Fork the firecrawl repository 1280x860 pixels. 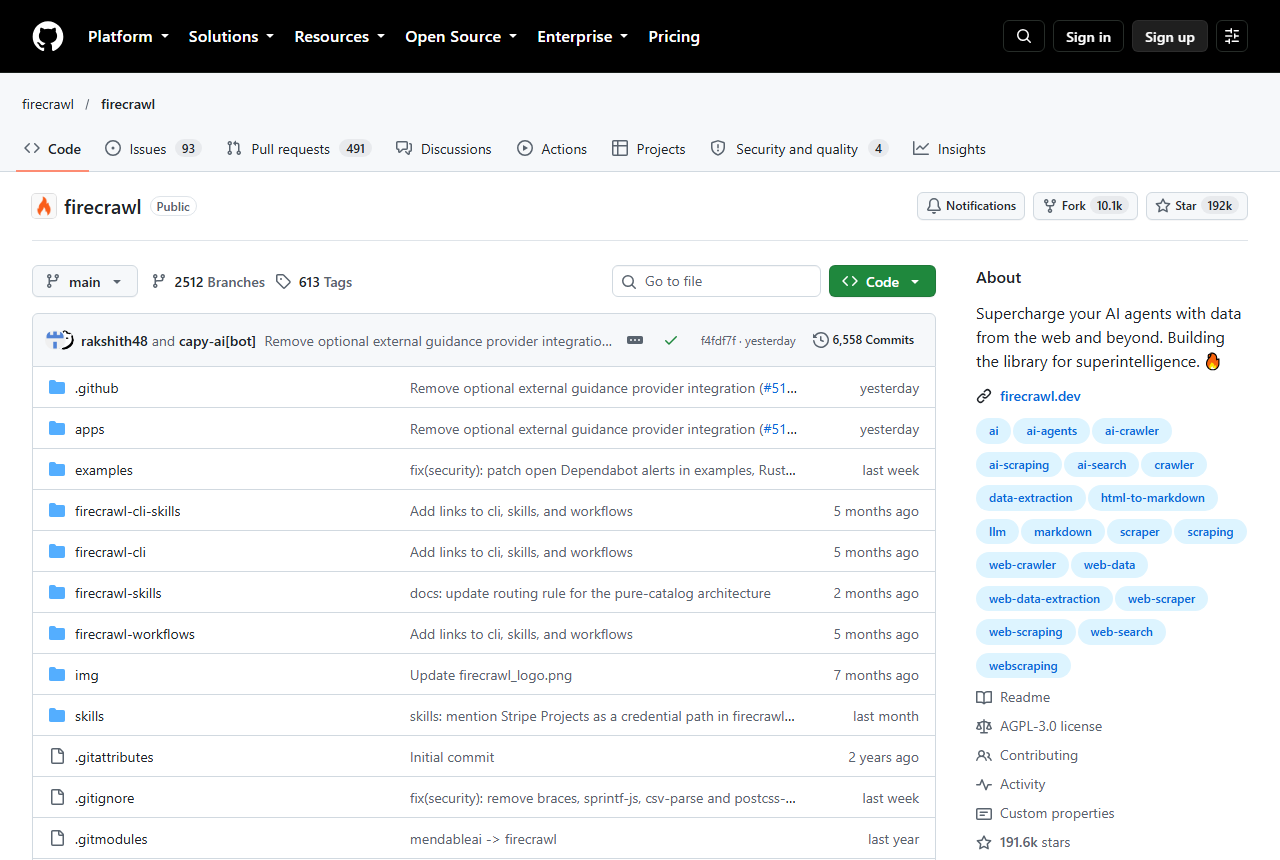(x=1085, y=206)
